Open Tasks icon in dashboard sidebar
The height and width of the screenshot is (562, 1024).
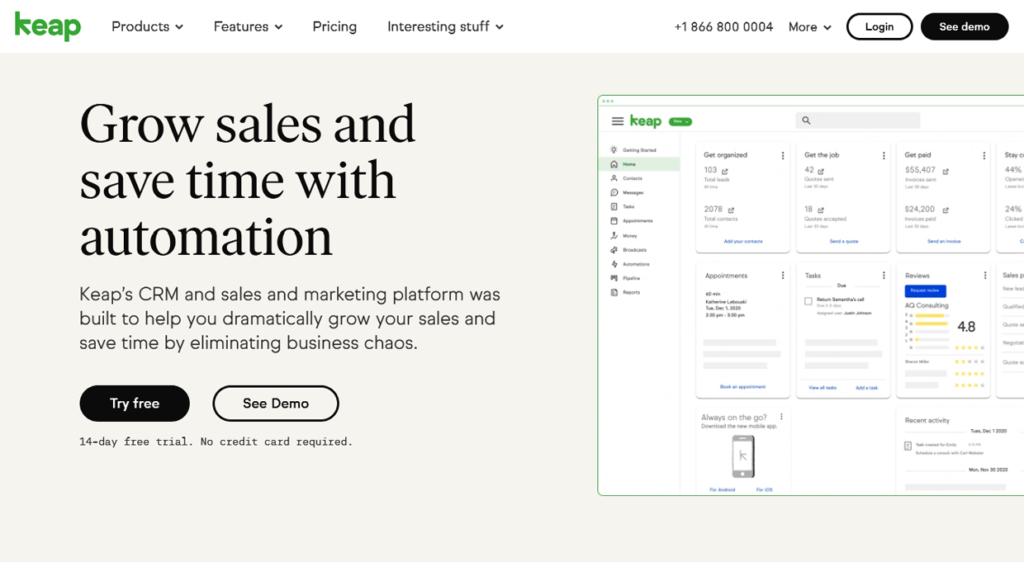point(614,206)
